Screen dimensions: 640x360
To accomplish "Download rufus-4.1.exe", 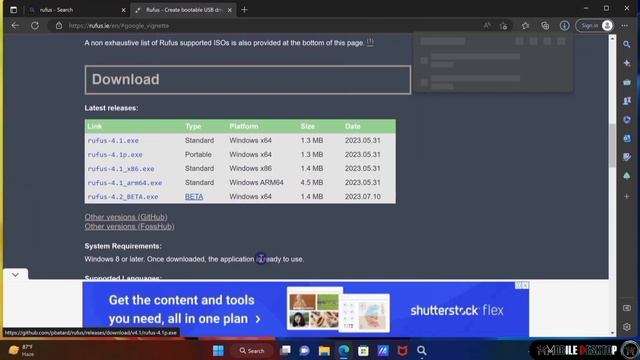I will [113, 140].
